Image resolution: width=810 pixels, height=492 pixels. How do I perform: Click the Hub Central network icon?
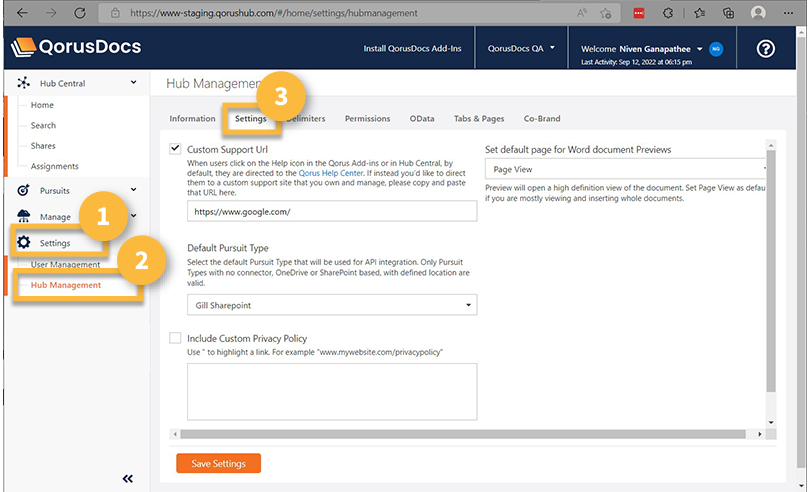(x=24, y=84)
